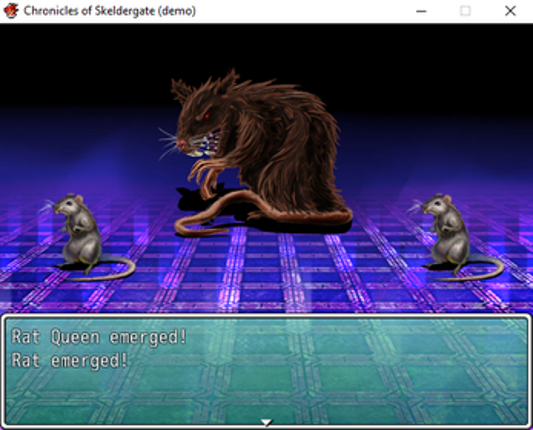Image resolution: width=533 pixels, height=430 pixels.
Task: Click the 'Rat Queen emerged!' message line
Action: [99, 337]
